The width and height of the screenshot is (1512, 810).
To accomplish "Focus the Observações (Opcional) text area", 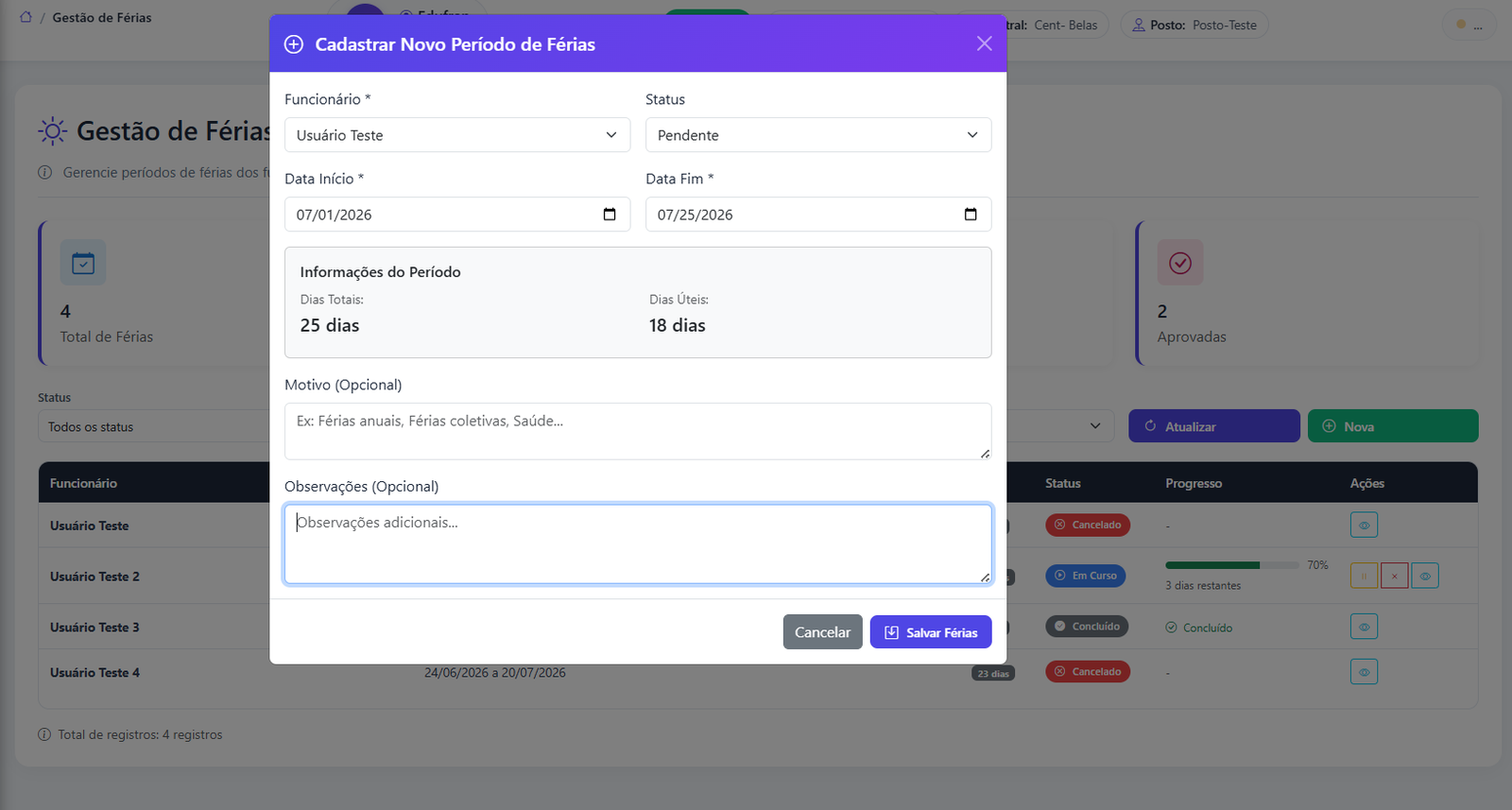I will 638,543.
